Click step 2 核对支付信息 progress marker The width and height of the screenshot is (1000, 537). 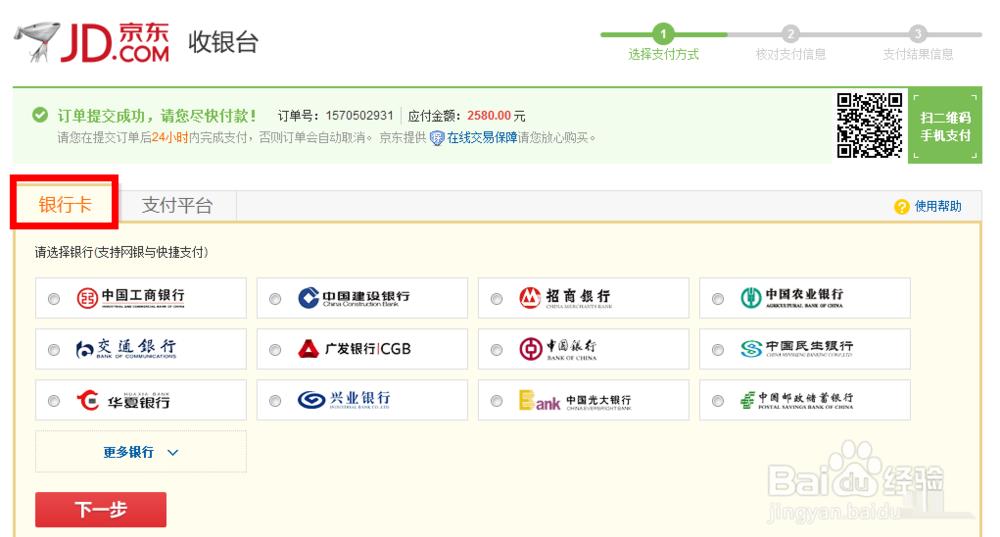(791, 34)
